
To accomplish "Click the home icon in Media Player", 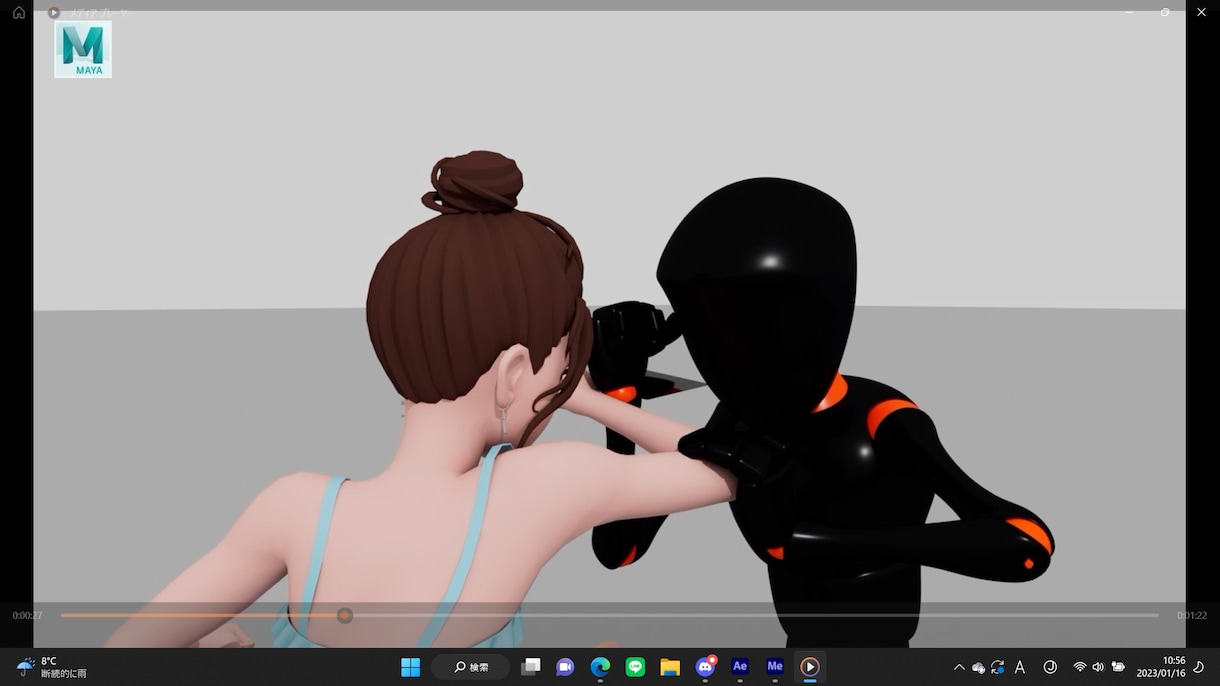I will 18,13.
